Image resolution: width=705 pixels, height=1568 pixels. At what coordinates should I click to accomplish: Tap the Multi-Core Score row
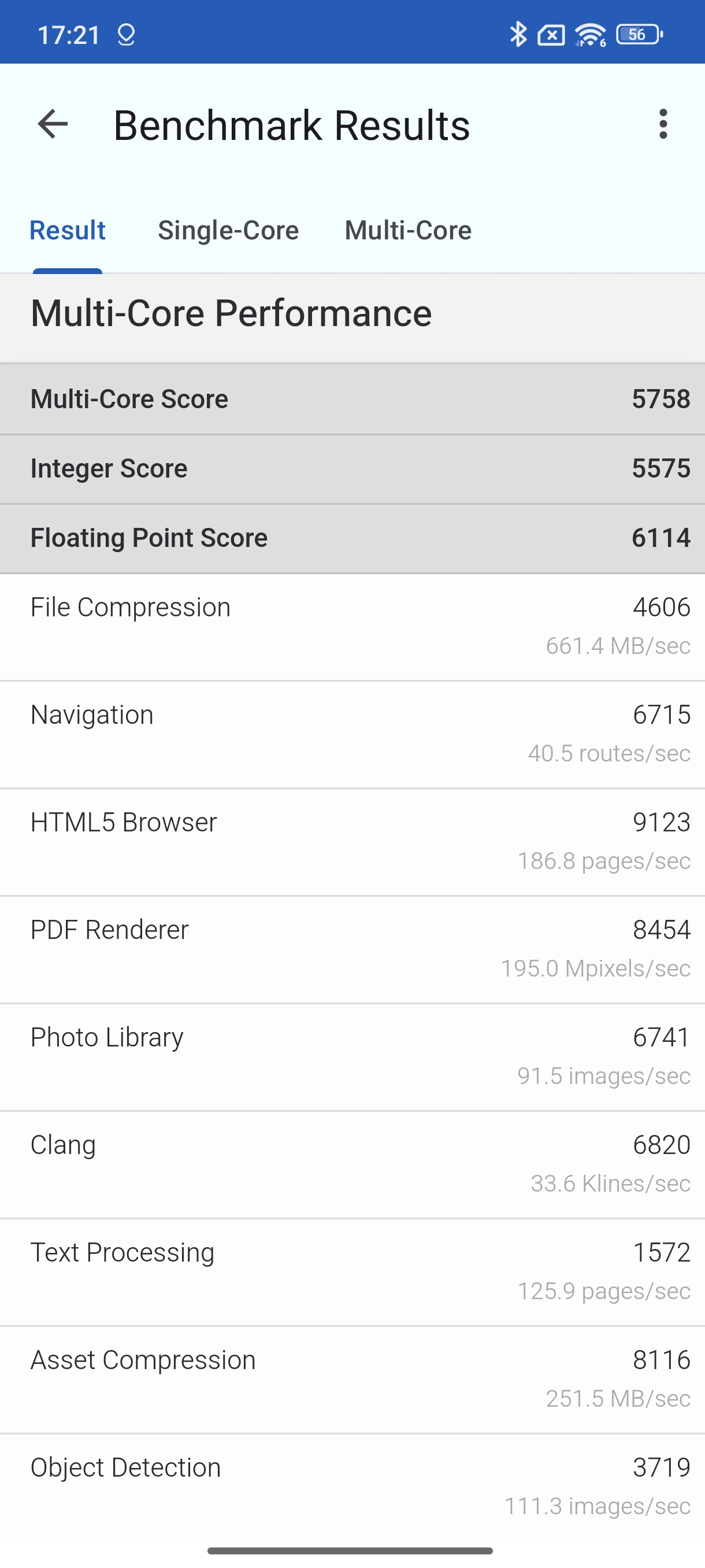click(x=353, y=400)
